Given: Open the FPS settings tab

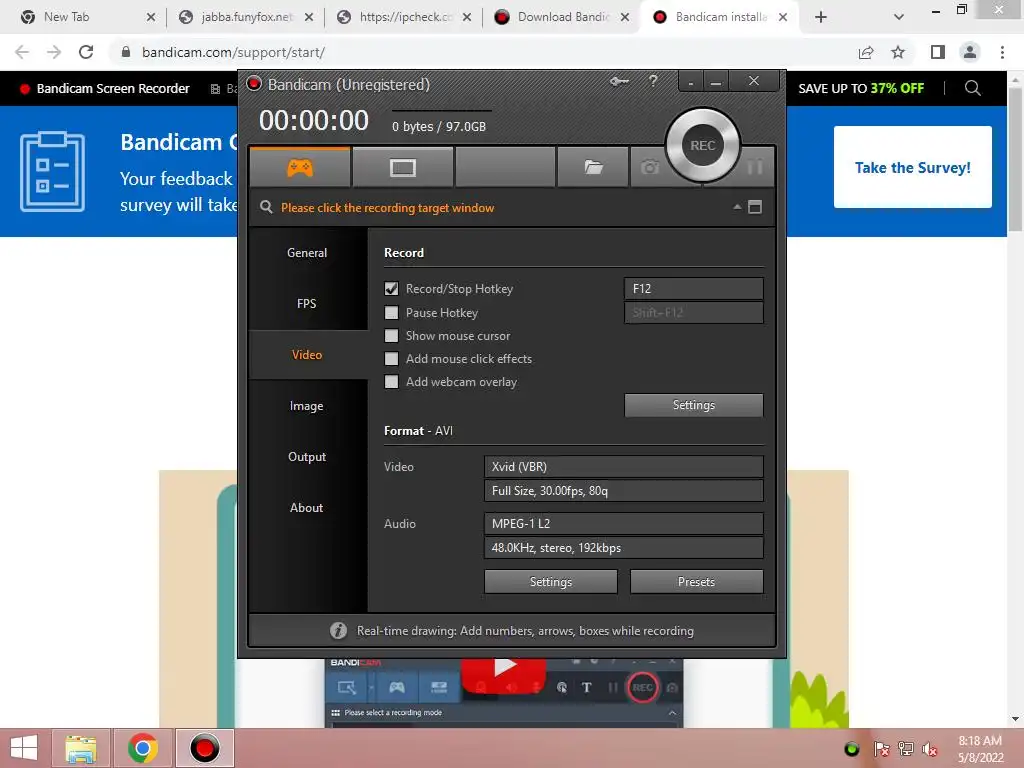Looking at the screenshot, I should pos(307,304).
